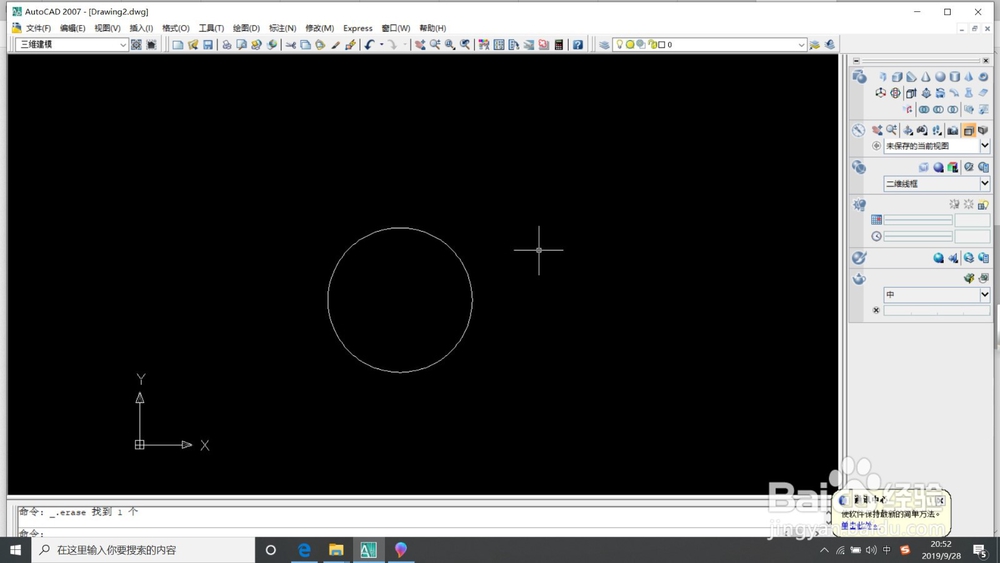1000x563 pixels.
Task: Open the 文件(F) menu
Action: pyautogui.click(x=38, y=28)
